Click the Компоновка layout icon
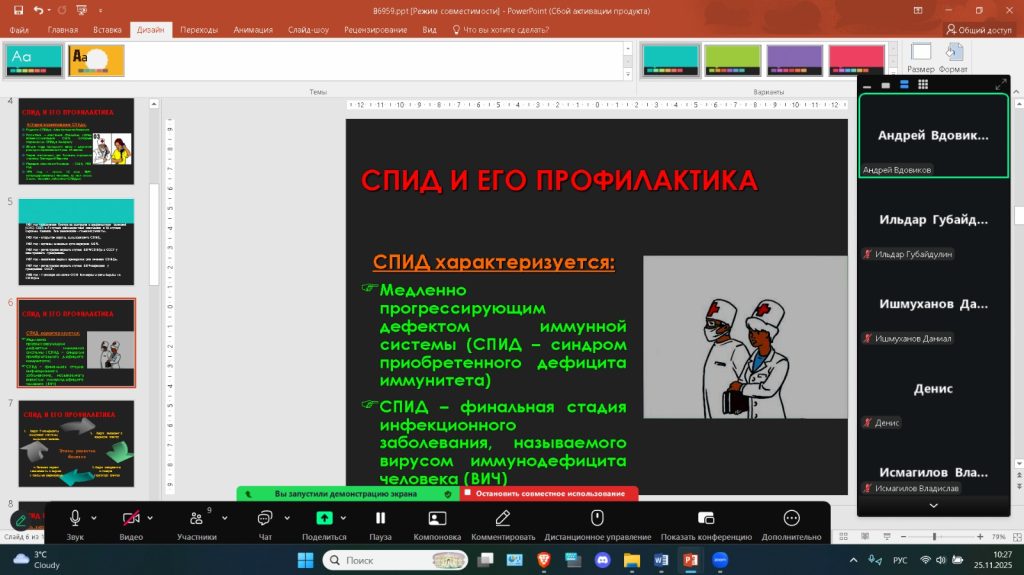 point(437,518)
